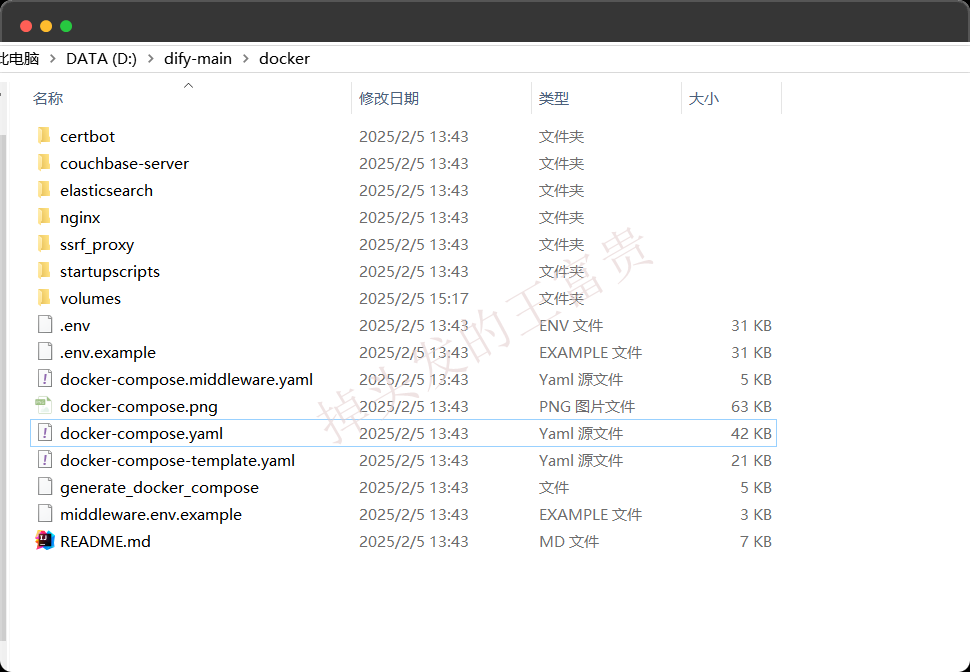The width and height of the screenshot is (970, 672).
Task: Sort by the 名称 column header
Action: tap(48, 98)
